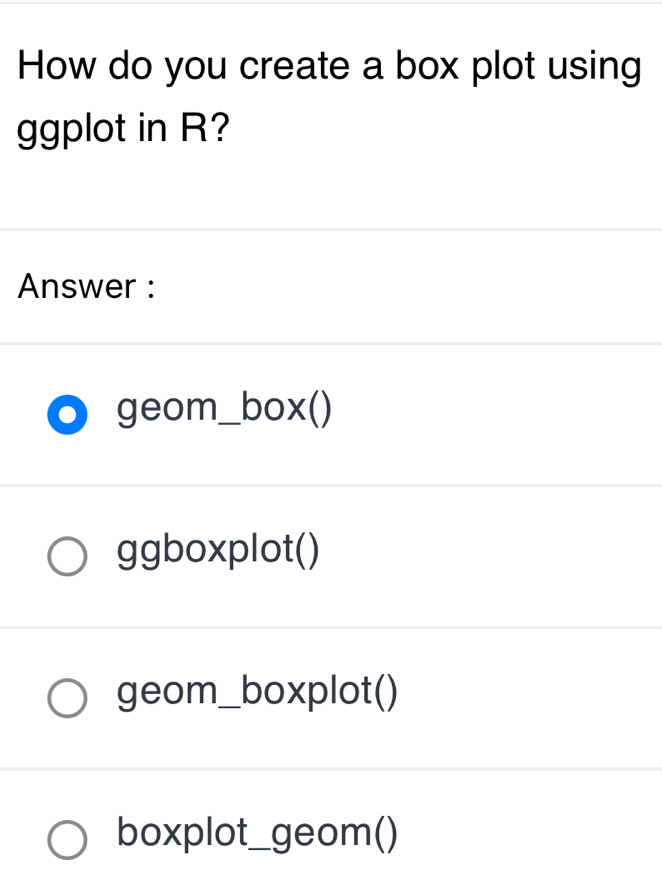Click the geom_boxplot() option label text
This screenshot has width=662, height=896.
pyautogui.click(x=257, y=692)
